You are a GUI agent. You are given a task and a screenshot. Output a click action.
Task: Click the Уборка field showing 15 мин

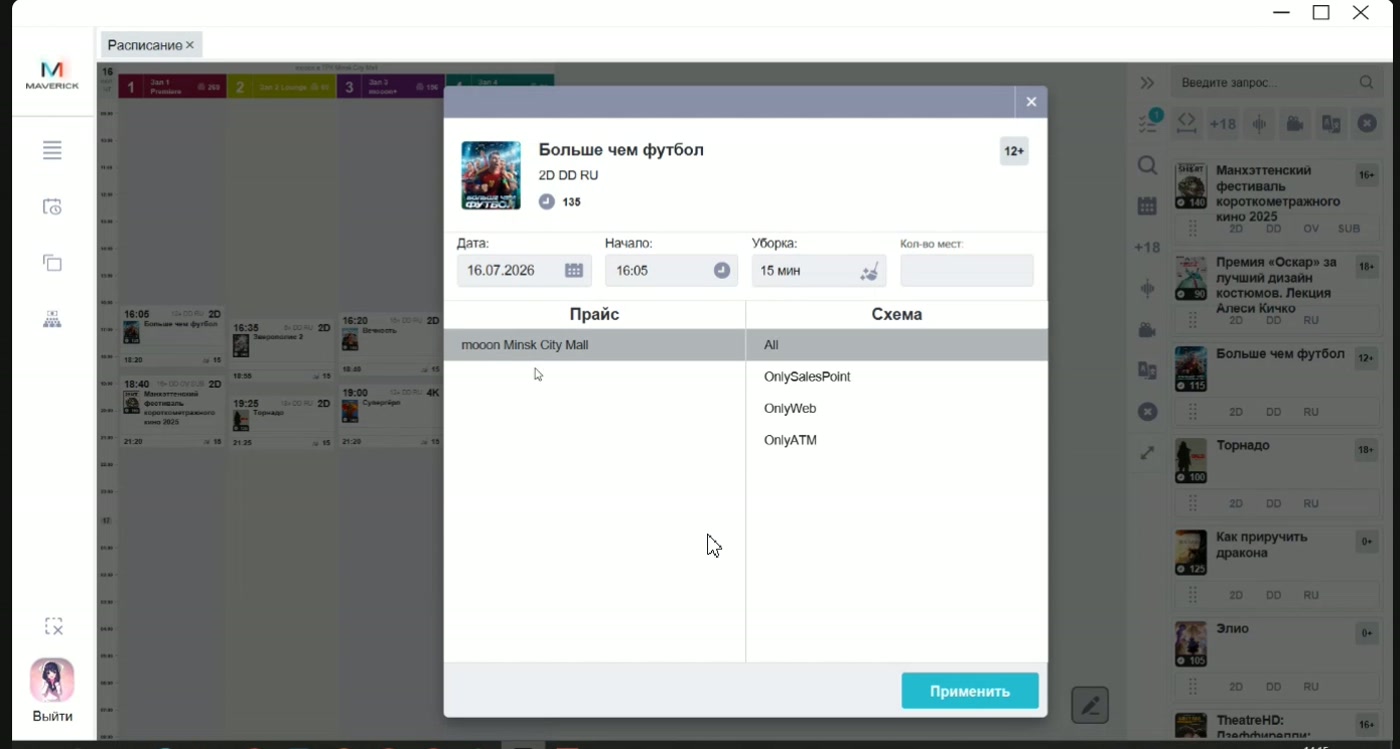click(x=818, y=270)
